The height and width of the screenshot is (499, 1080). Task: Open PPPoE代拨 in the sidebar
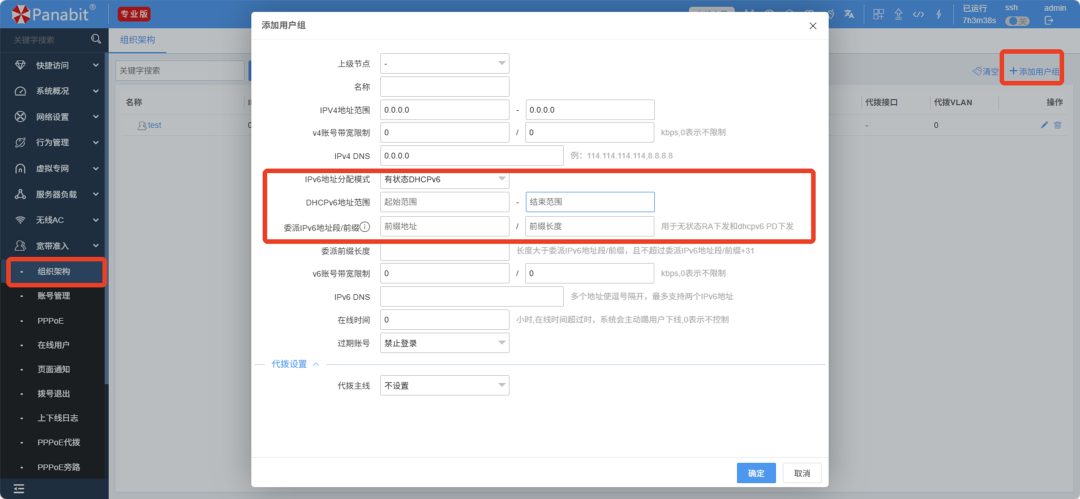pyautogui.click(x=59, y=442)
